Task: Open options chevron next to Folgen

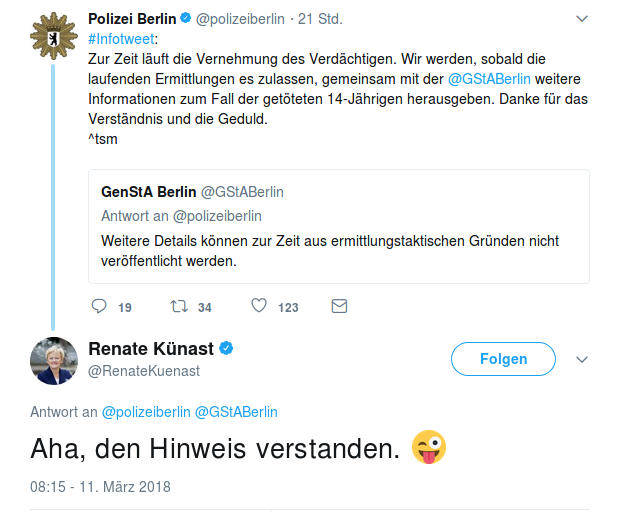Action: coord(583,359)
